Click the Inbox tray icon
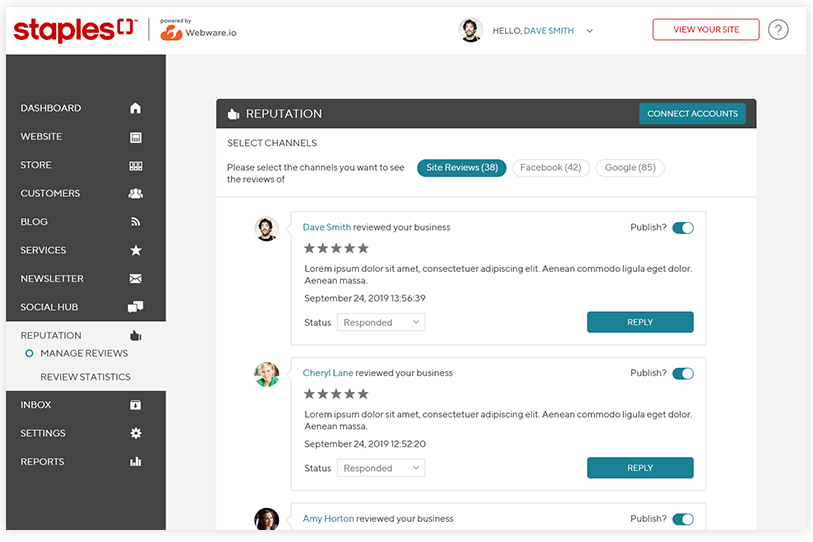 (x=135, y=405)
